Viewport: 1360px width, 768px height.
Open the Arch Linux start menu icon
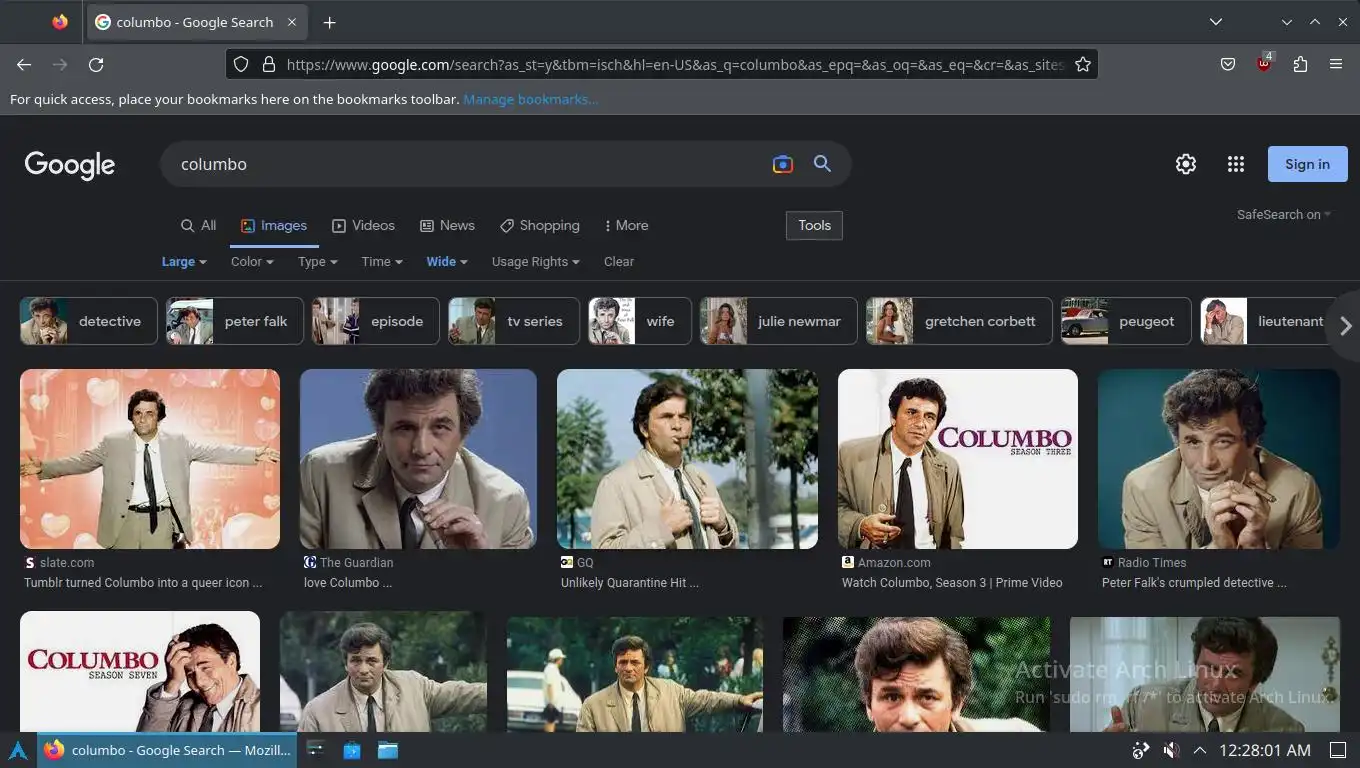pos(18,750)
